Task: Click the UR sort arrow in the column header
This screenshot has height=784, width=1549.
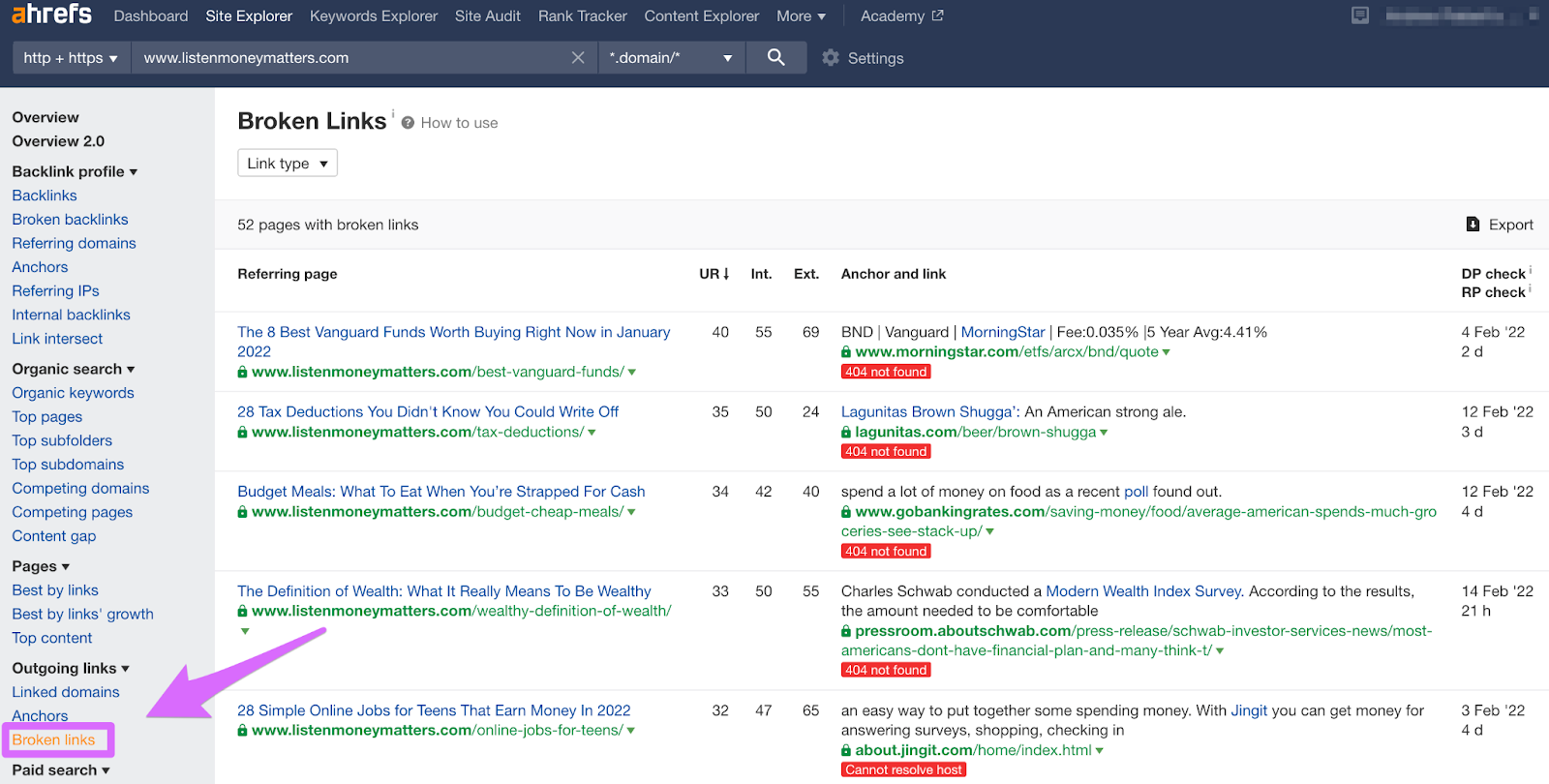Action: [x=726, y=274]
